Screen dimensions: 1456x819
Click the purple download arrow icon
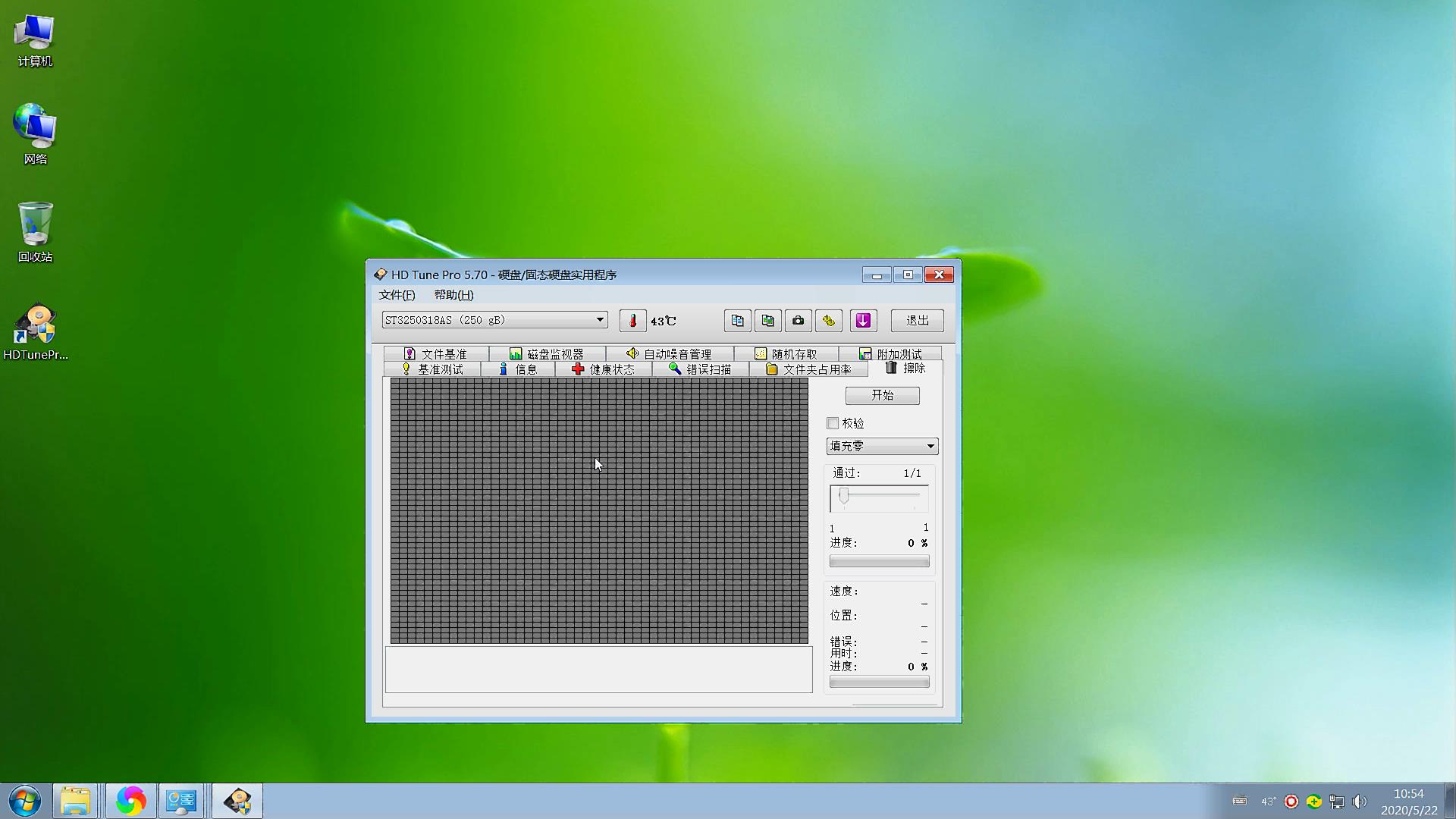pos(863,321)
